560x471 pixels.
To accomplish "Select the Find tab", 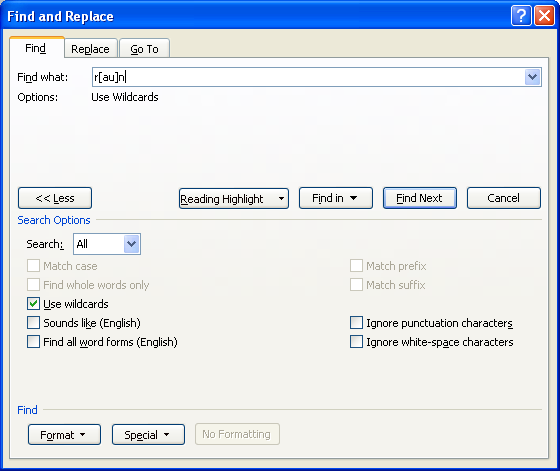I will coord(36,47).
